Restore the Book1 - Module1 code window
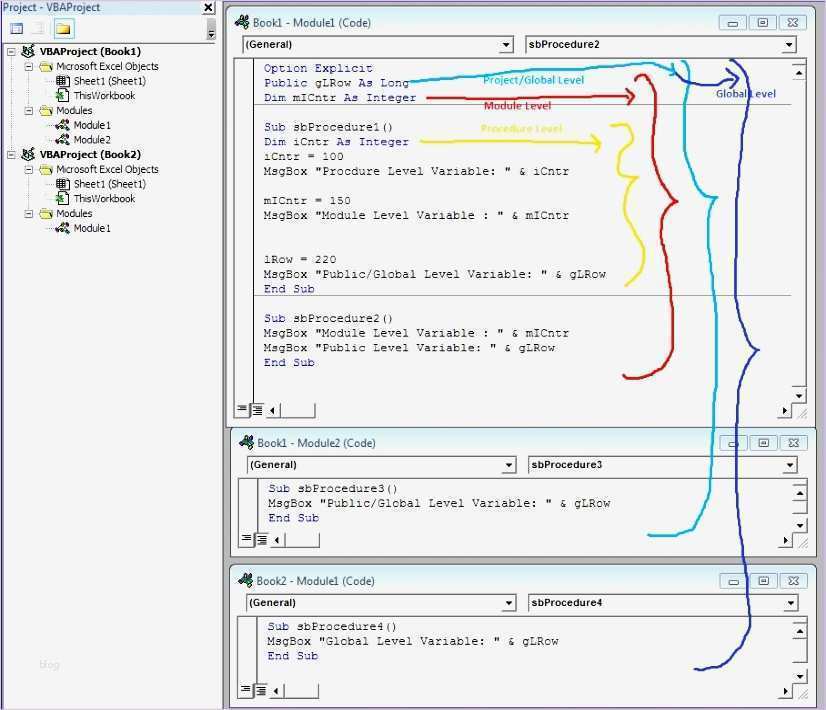Image resolution: width=826 pixels, height=710 pixels. [x=762, y=22]
